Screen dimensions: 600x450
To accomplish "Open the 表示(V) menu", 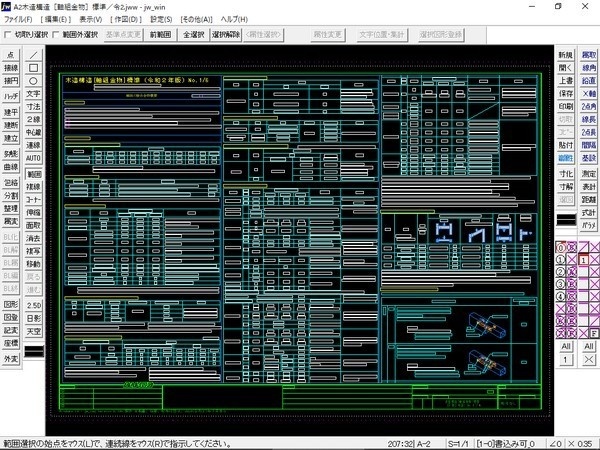I will point(90,19).
